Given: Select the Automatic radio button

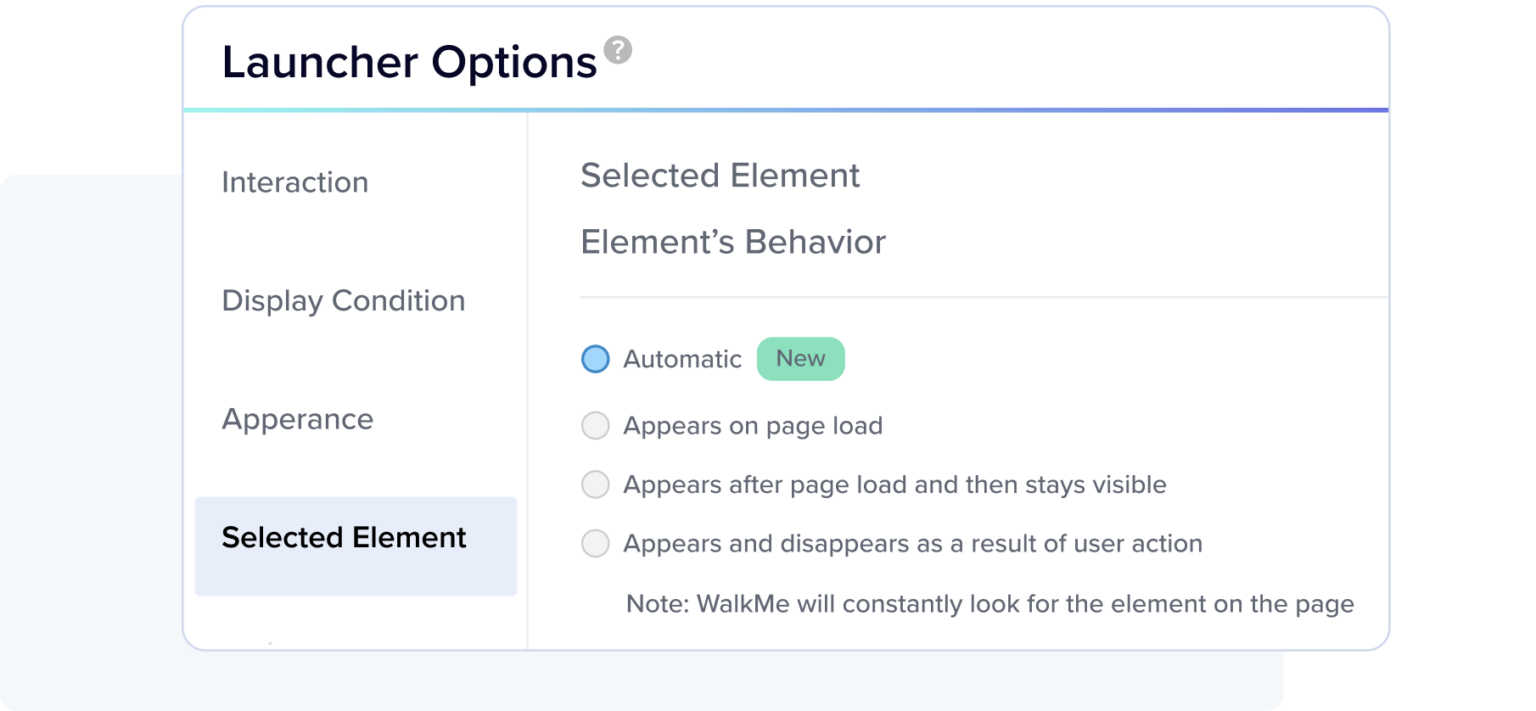Looking at the screenshot, I should coord(596,358).
